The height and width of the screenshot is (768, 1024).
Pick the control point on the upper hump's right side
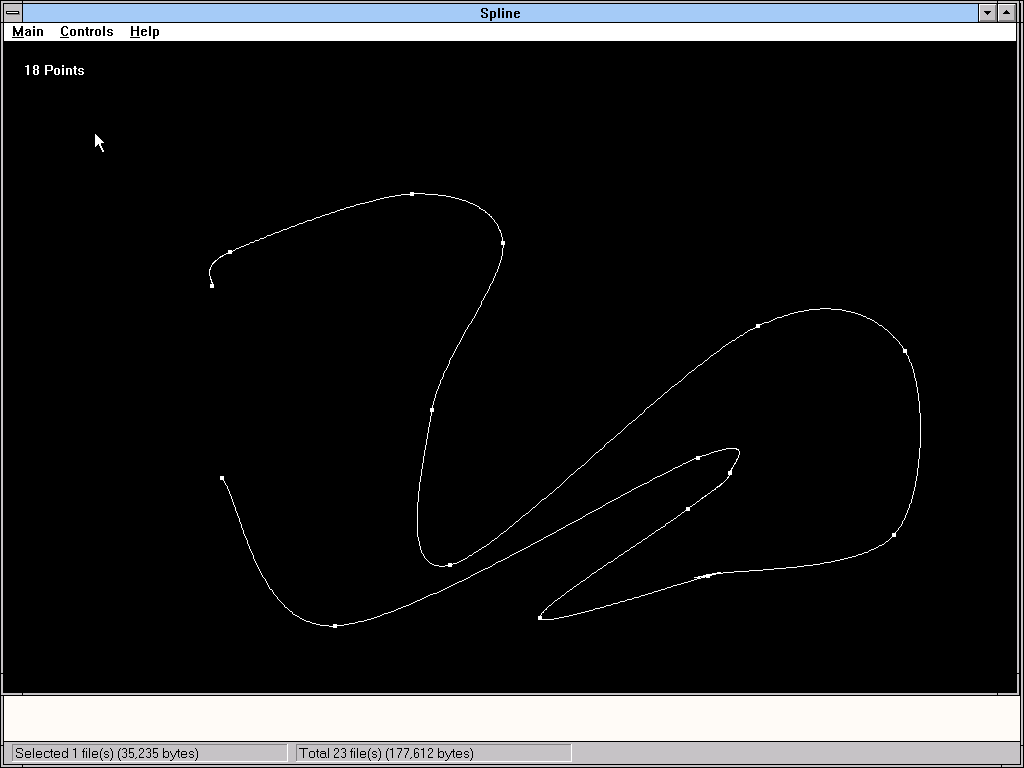[x=503, y=243]
